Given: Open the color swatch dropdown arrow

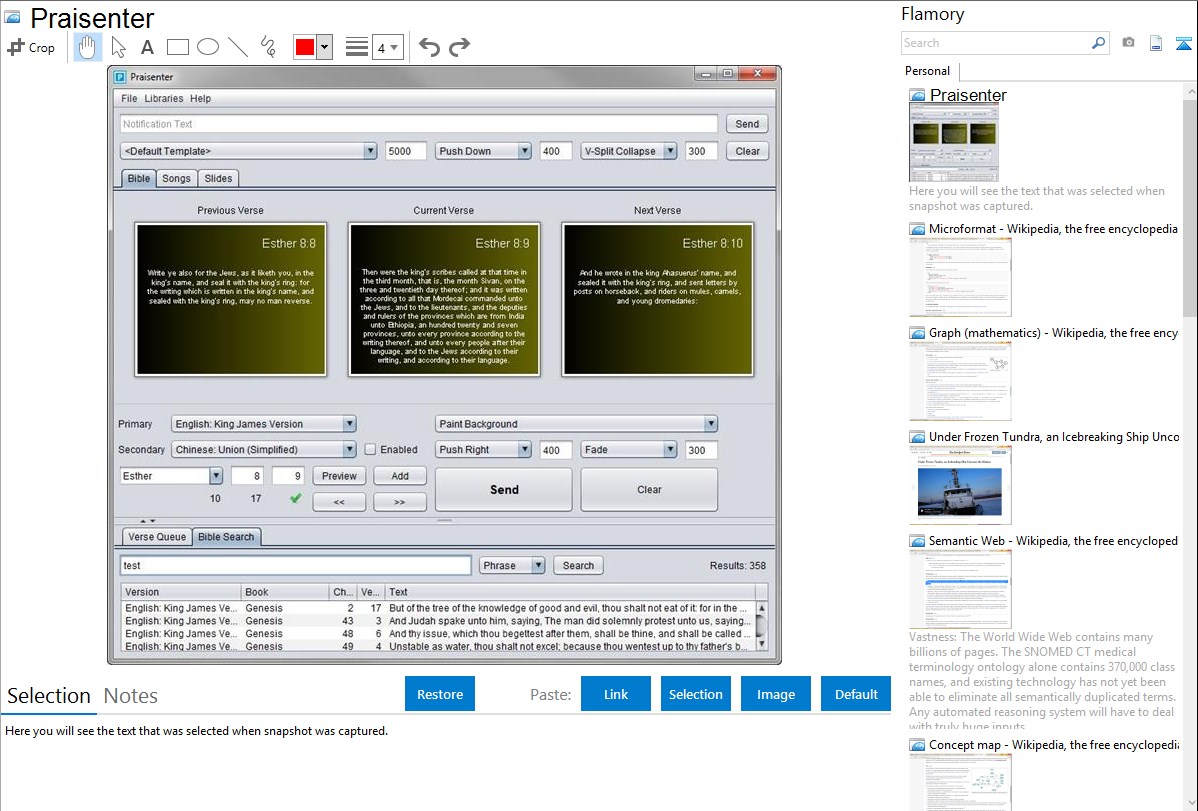Looking at the screenshot, I should tap(324, 47).
